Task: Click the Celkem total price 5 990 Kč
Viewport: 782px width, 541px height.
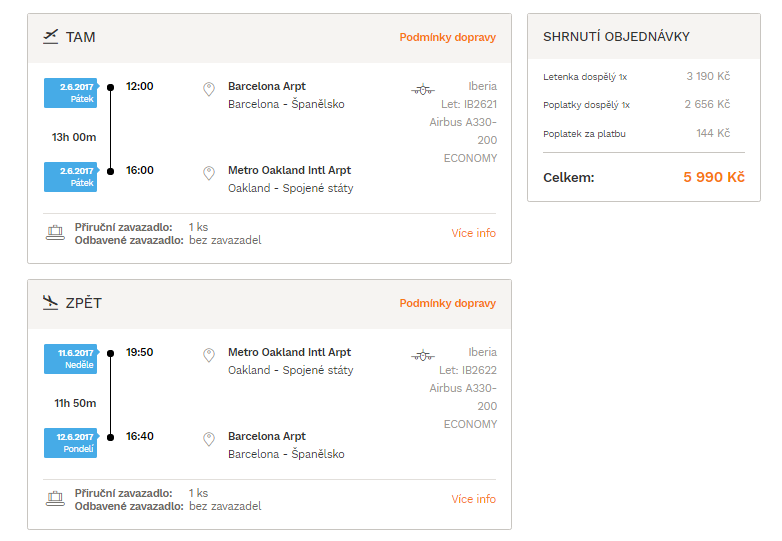Action: tap(714, 177)
